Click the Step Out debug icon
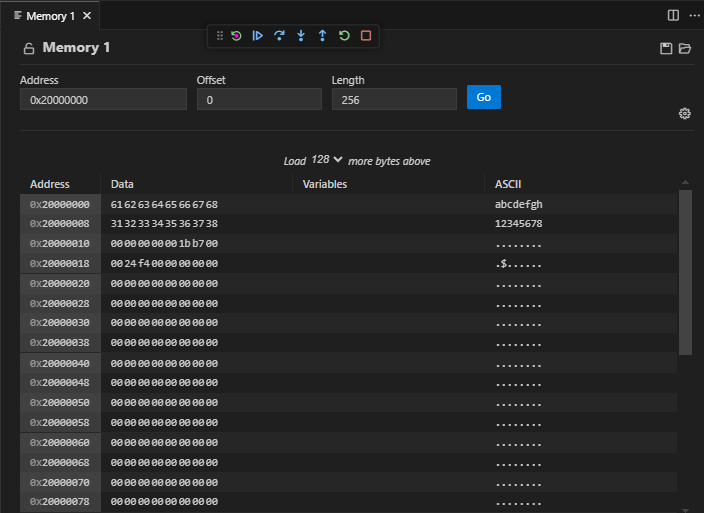 (322, 35)
